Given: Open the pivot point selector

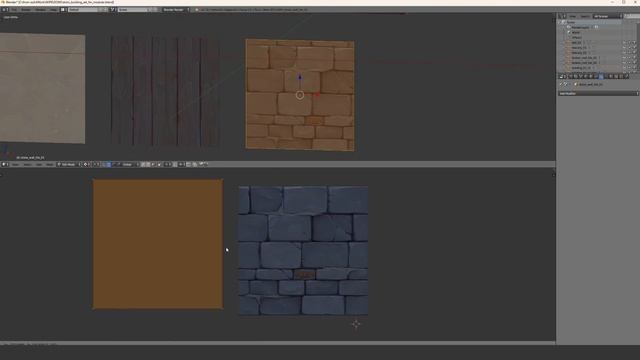Looking at the screenshot, I should coord(97,164).
